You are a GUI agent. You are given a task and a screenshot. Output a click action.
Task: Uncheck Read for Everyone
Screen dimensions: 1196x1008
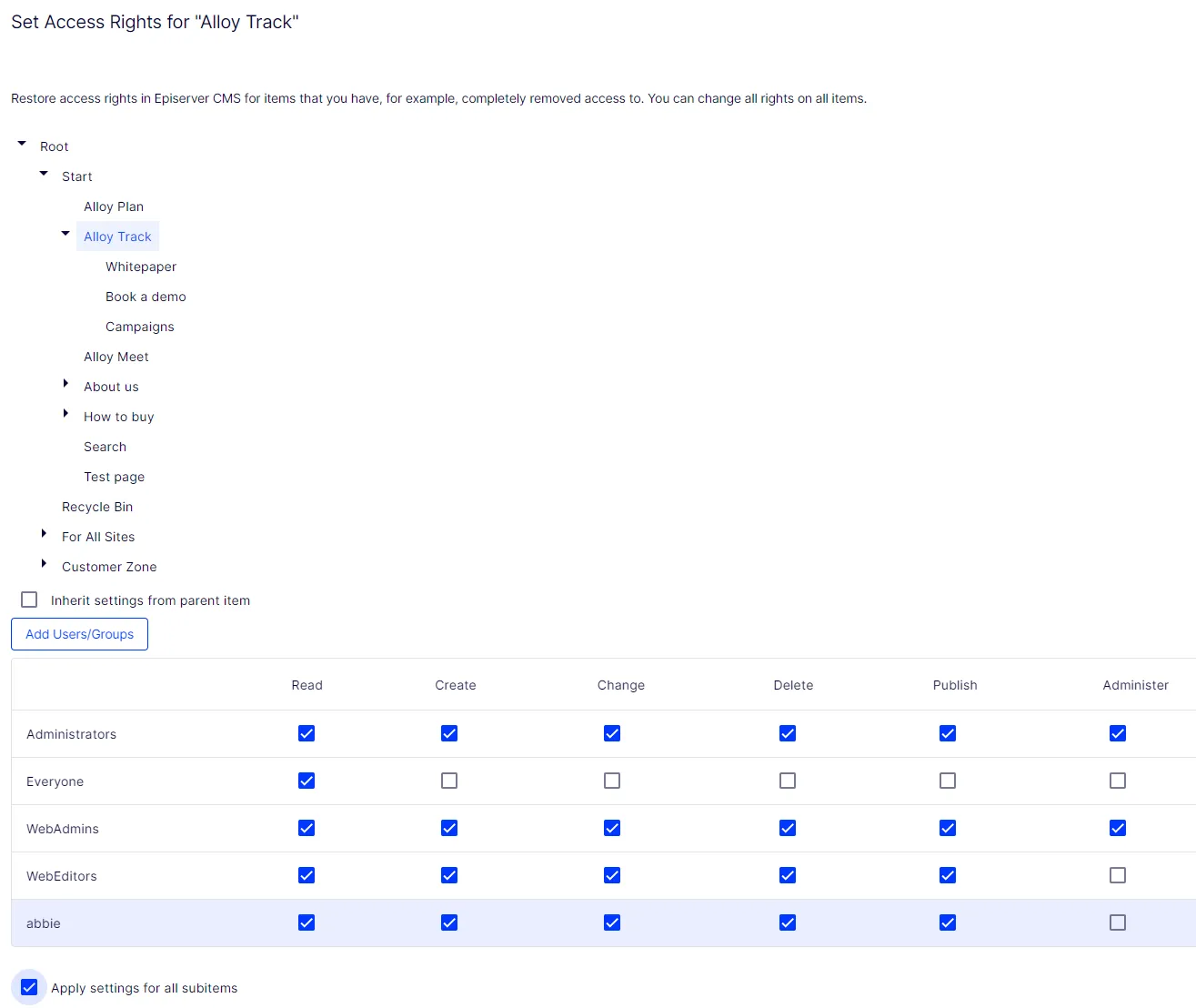coord(307,781)
